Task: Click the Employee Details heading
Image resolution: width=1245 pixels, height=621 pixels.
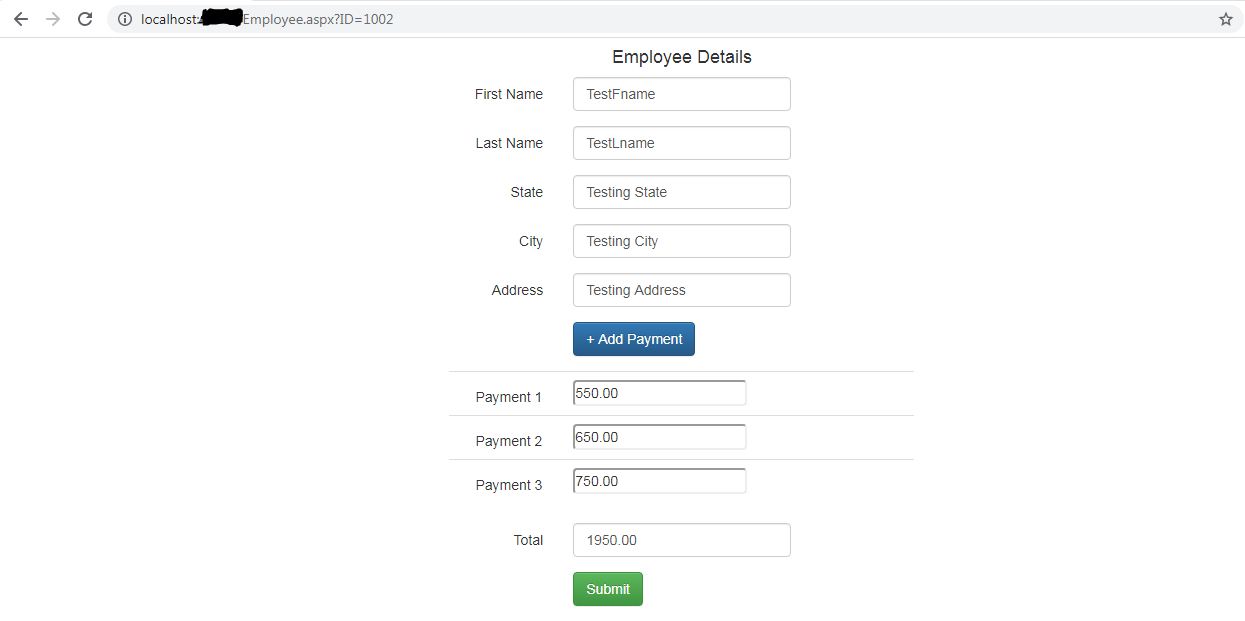Action: click(x=682, y=57)
